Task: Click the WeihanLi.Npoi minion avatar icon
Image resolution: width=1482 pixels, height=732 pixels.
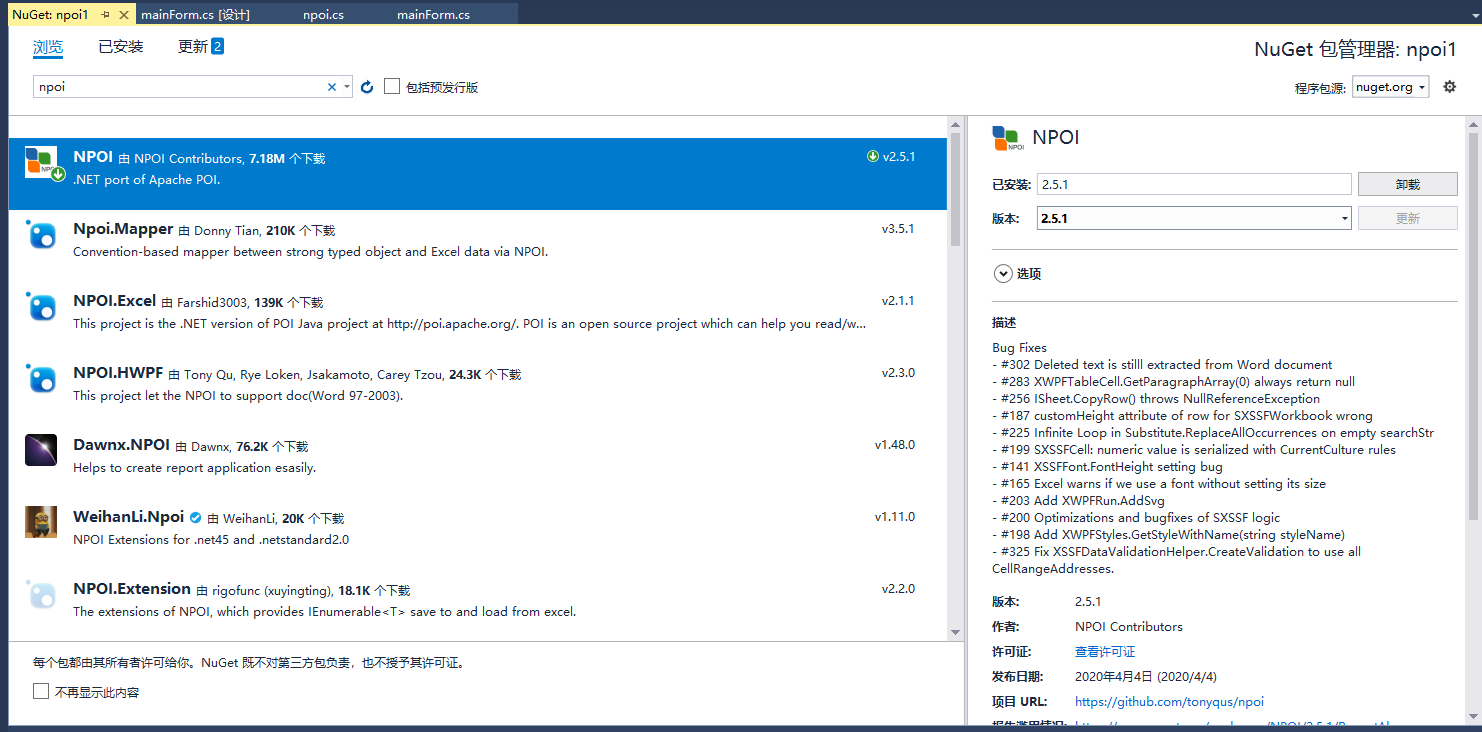Action: click(41, 522)
